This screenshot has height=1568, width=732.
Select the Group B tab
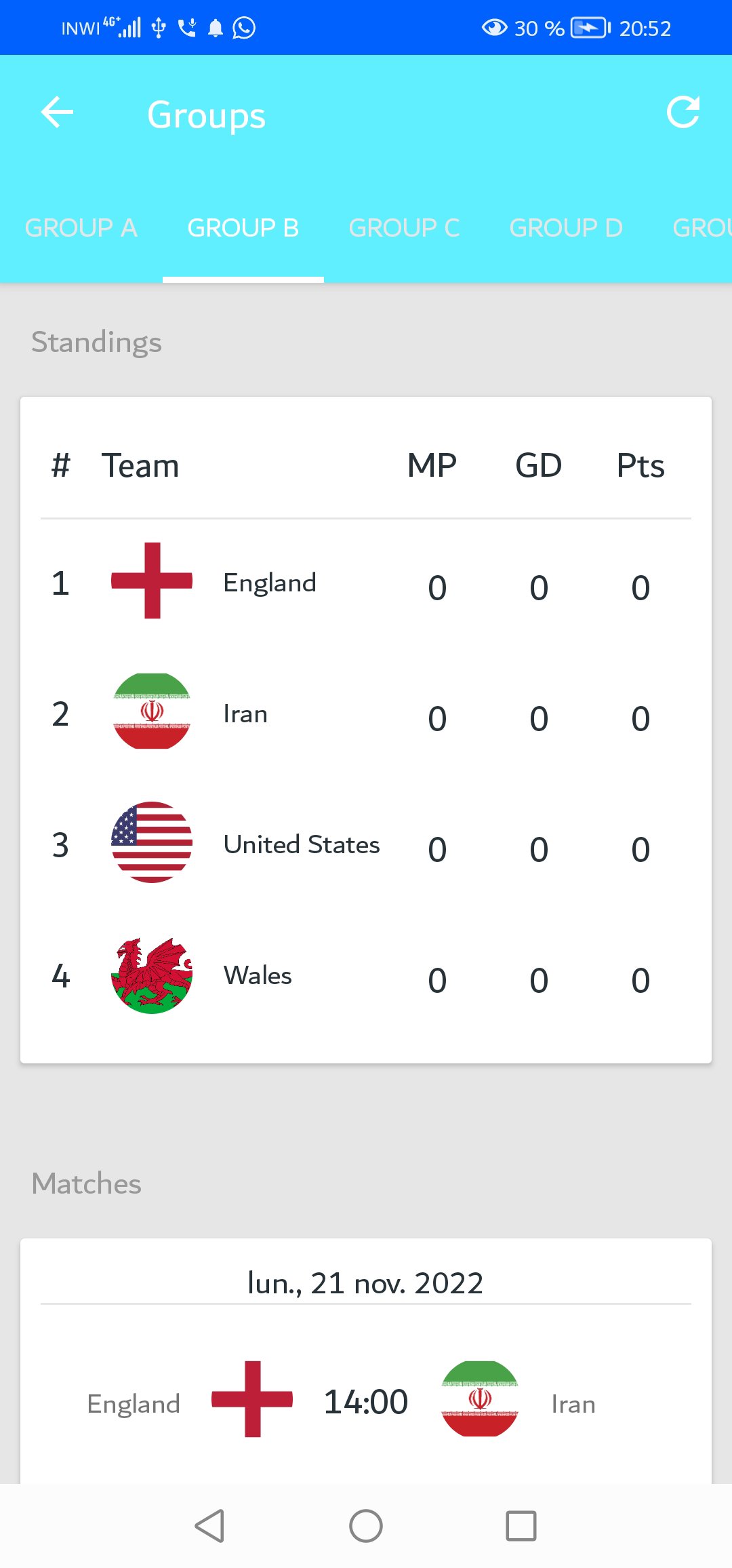point(243,228)
